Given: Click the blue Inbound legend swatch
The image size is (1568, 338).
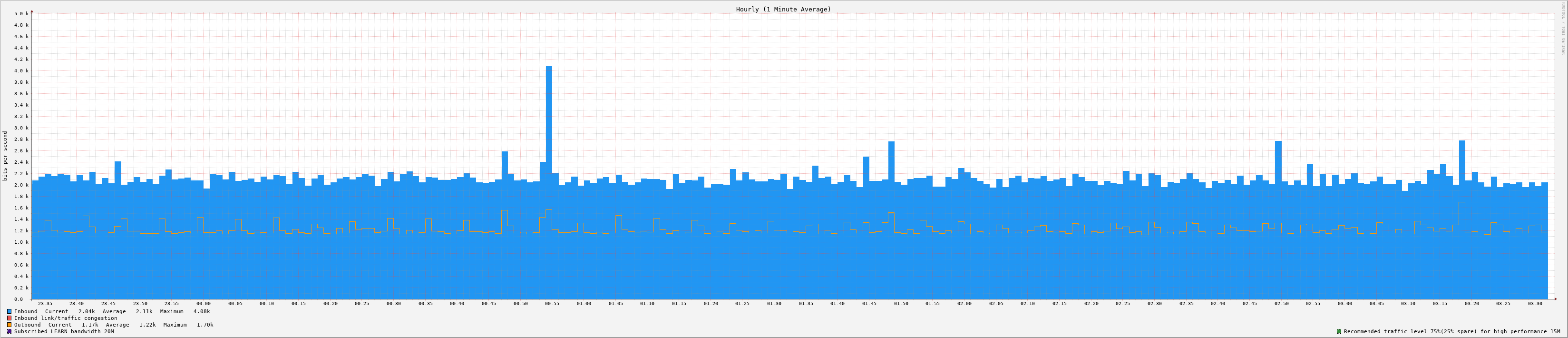Looking at the screenshot, I should coord(9,311).
